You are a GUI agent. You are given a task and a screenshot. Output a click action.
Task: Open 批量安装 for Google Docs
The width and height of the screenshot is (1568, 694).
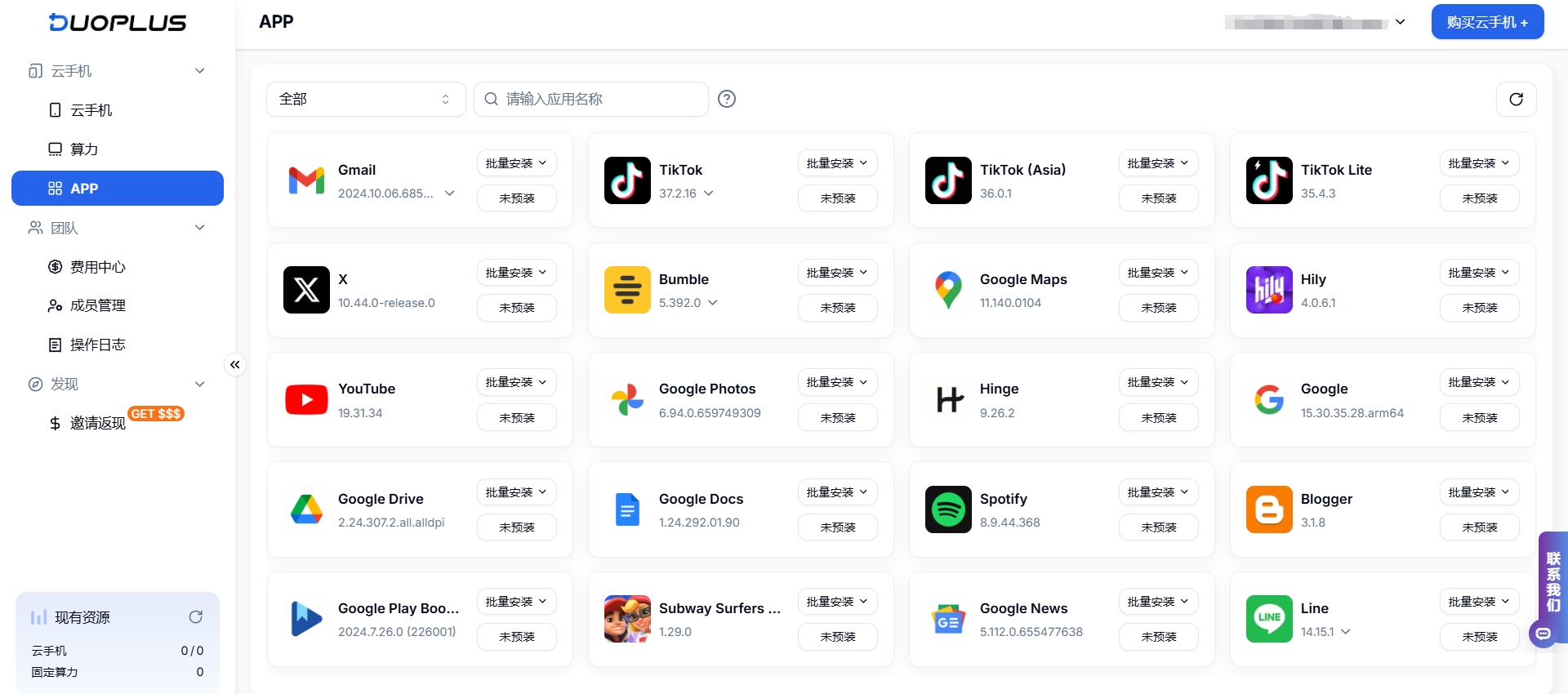[x=837, y=492]
